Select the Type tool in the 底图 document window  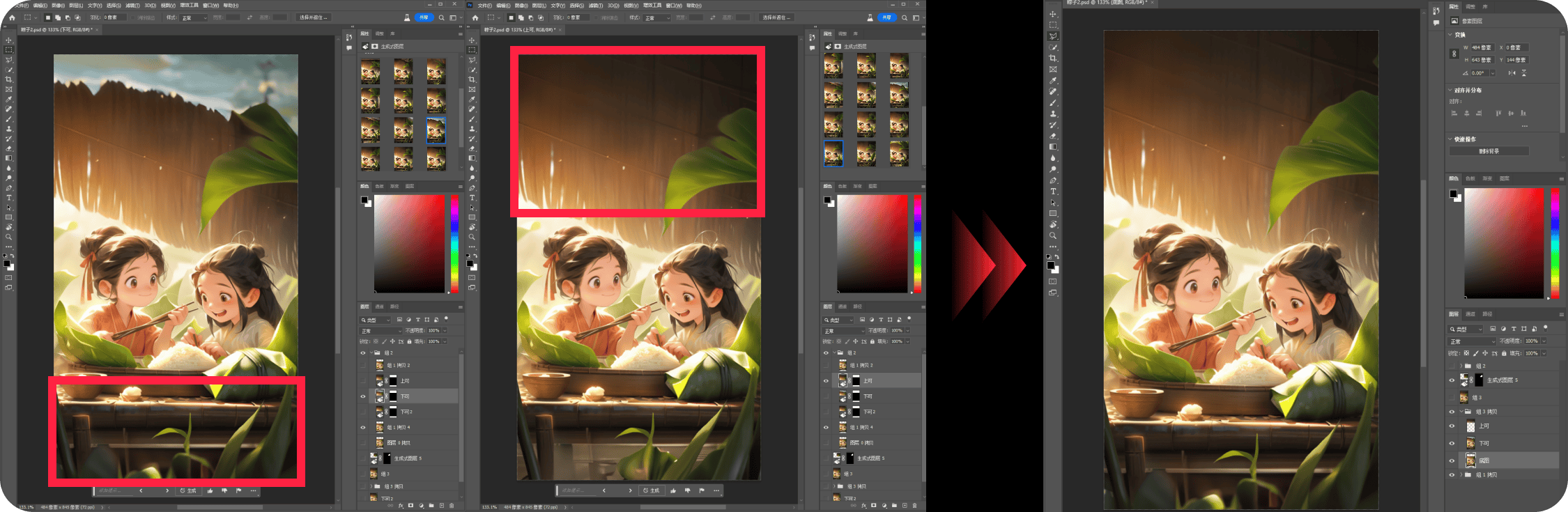(x=1053, y=192)
